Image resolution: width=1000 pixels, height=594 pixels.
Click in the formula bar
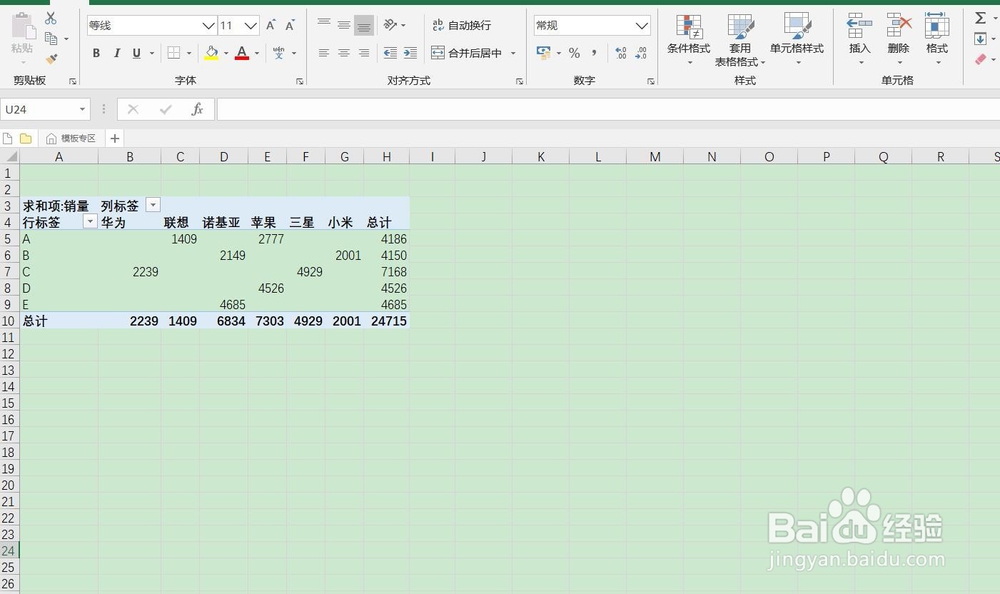point(608,109)
